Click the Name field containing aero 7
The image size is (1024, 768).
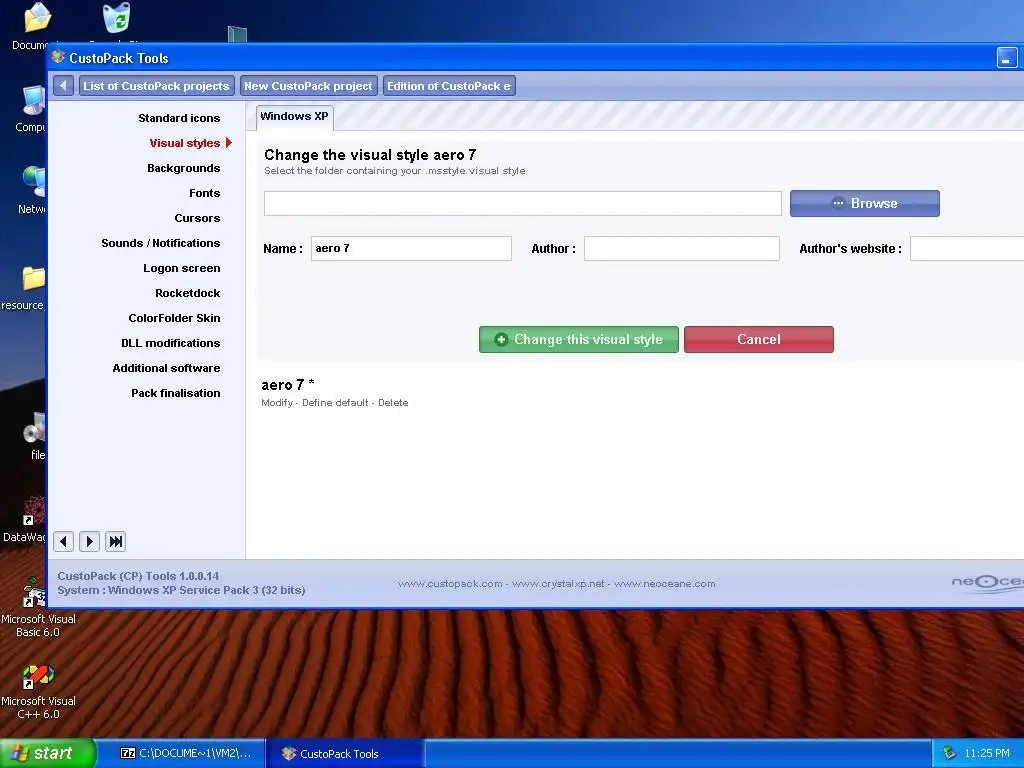point(411,248)
